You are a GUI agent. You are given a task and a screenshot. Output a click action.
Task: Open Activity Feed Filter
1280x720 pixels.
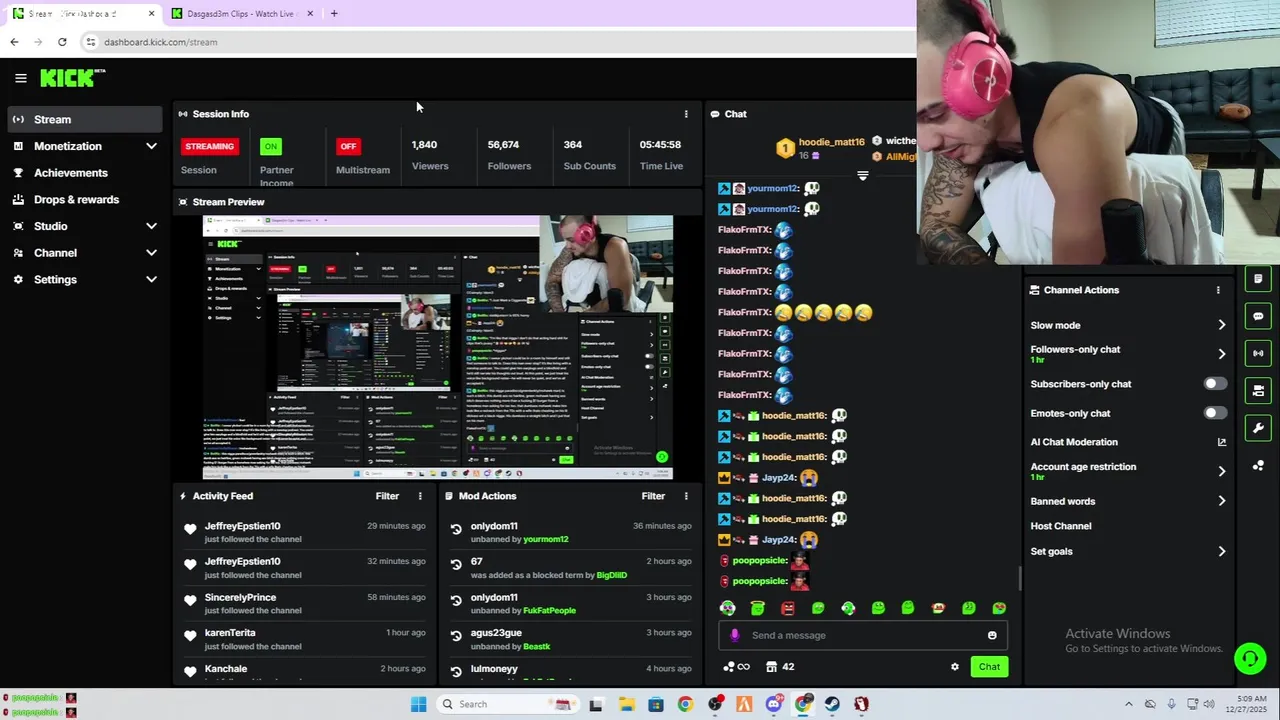387,496
